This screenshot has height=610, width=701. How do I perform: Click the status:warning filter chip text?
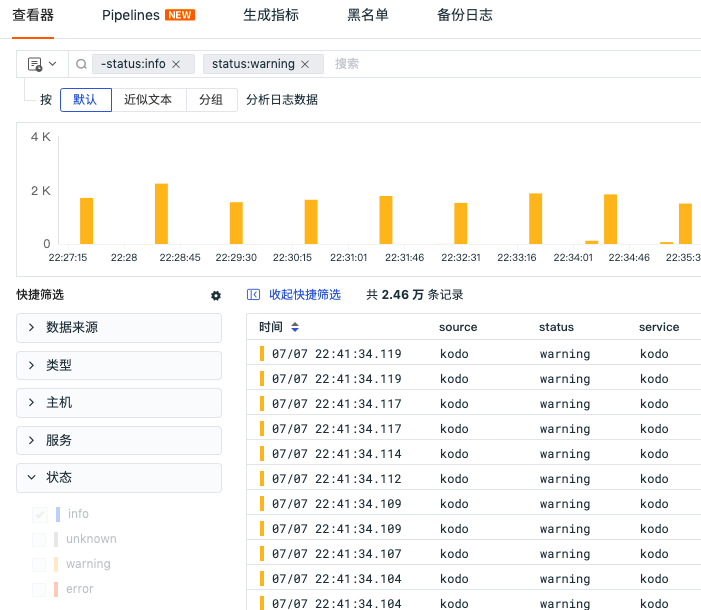point(253,64)
